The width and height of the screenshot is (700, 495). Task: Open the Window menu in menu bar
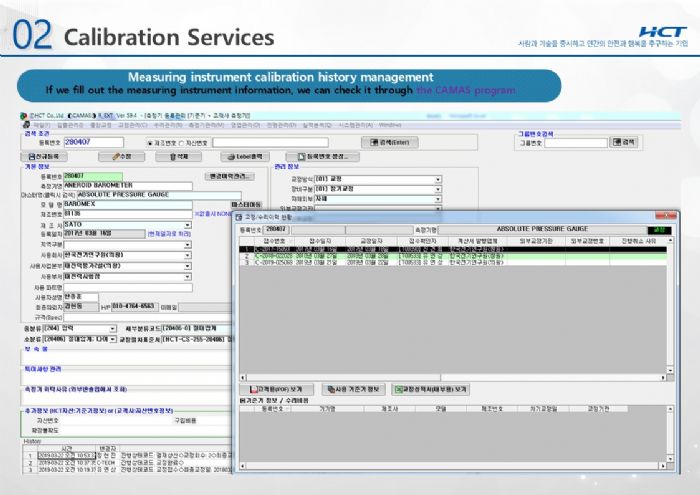pos(390,125)
